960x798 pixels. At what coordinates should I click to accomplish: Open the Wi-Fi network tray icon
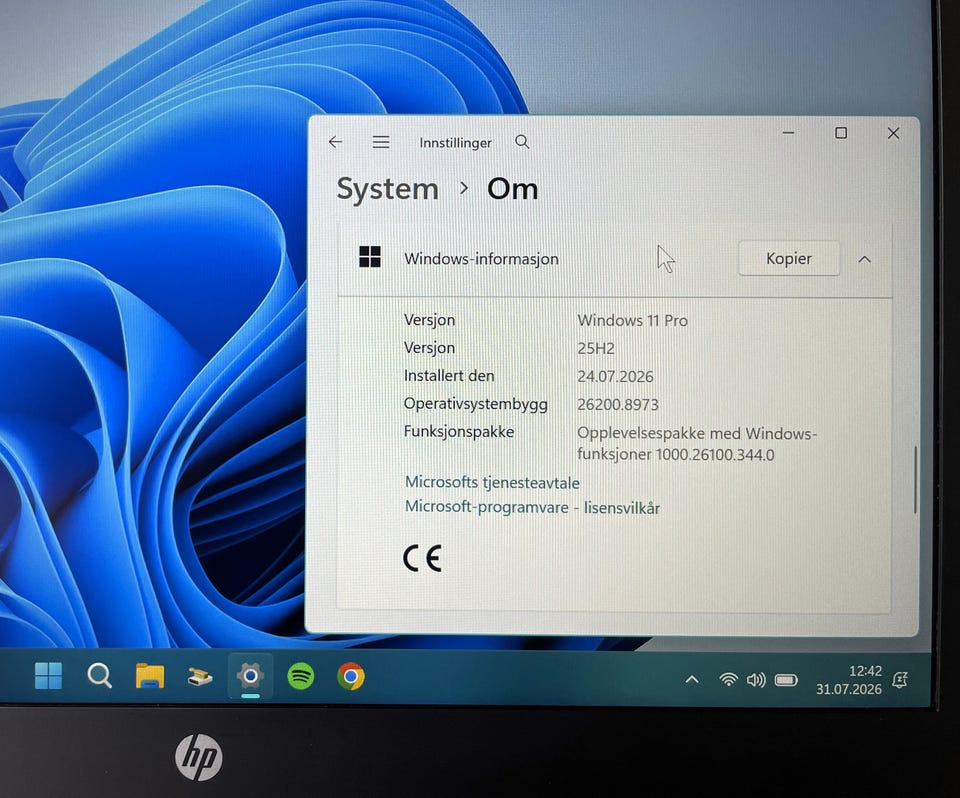pos(729,679)
